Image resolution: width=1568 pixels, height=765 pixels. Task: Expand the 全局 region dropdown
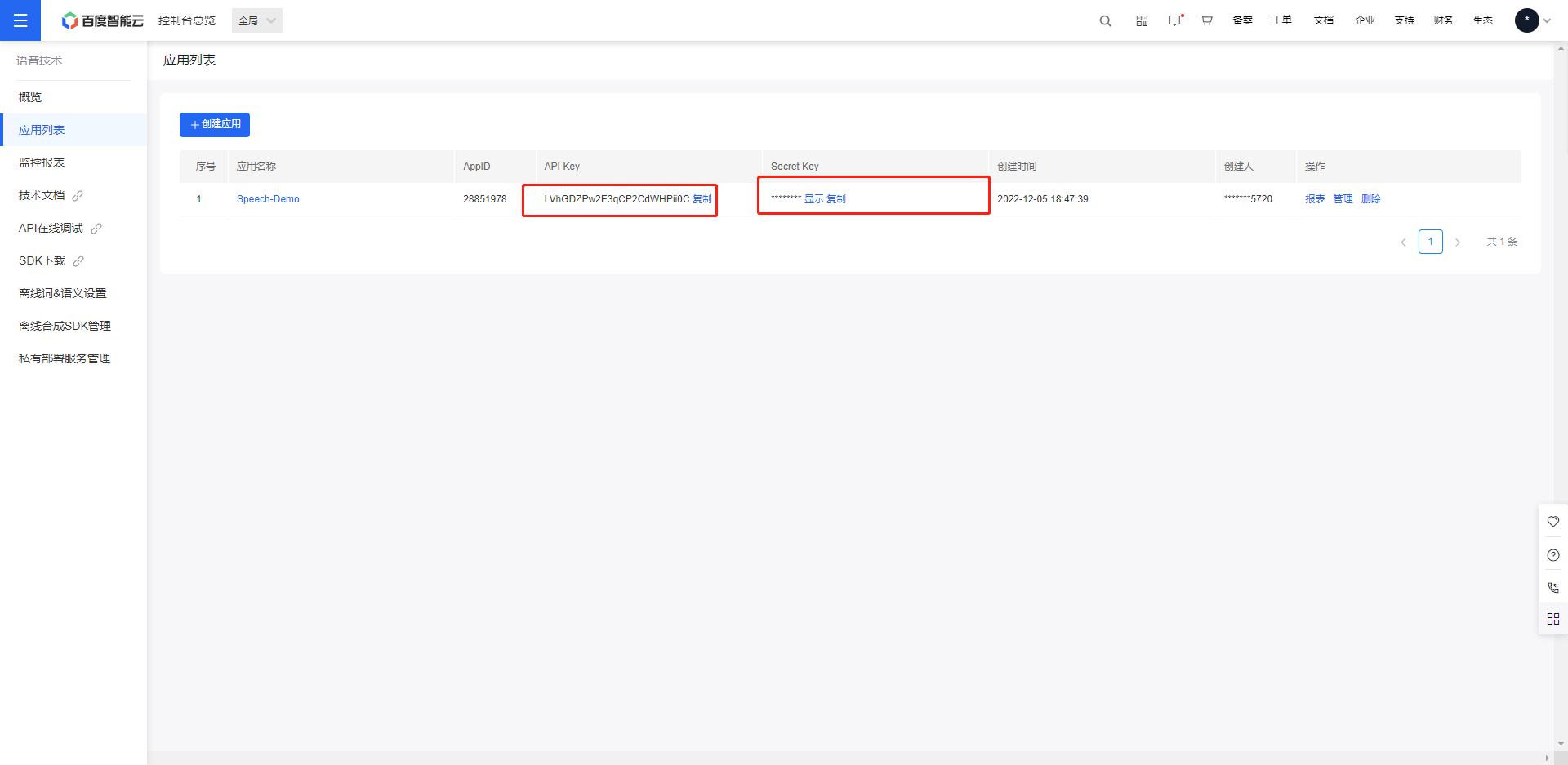tap(256, 20)
